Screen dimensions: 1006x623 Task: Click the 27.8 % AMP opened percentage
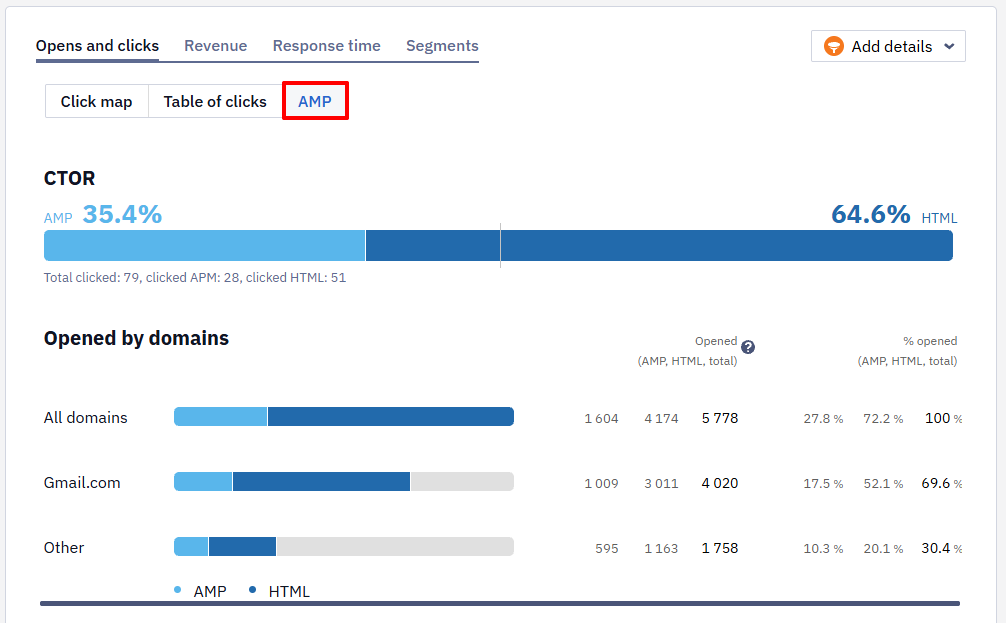pyautogui.click(x=823, y=418)
